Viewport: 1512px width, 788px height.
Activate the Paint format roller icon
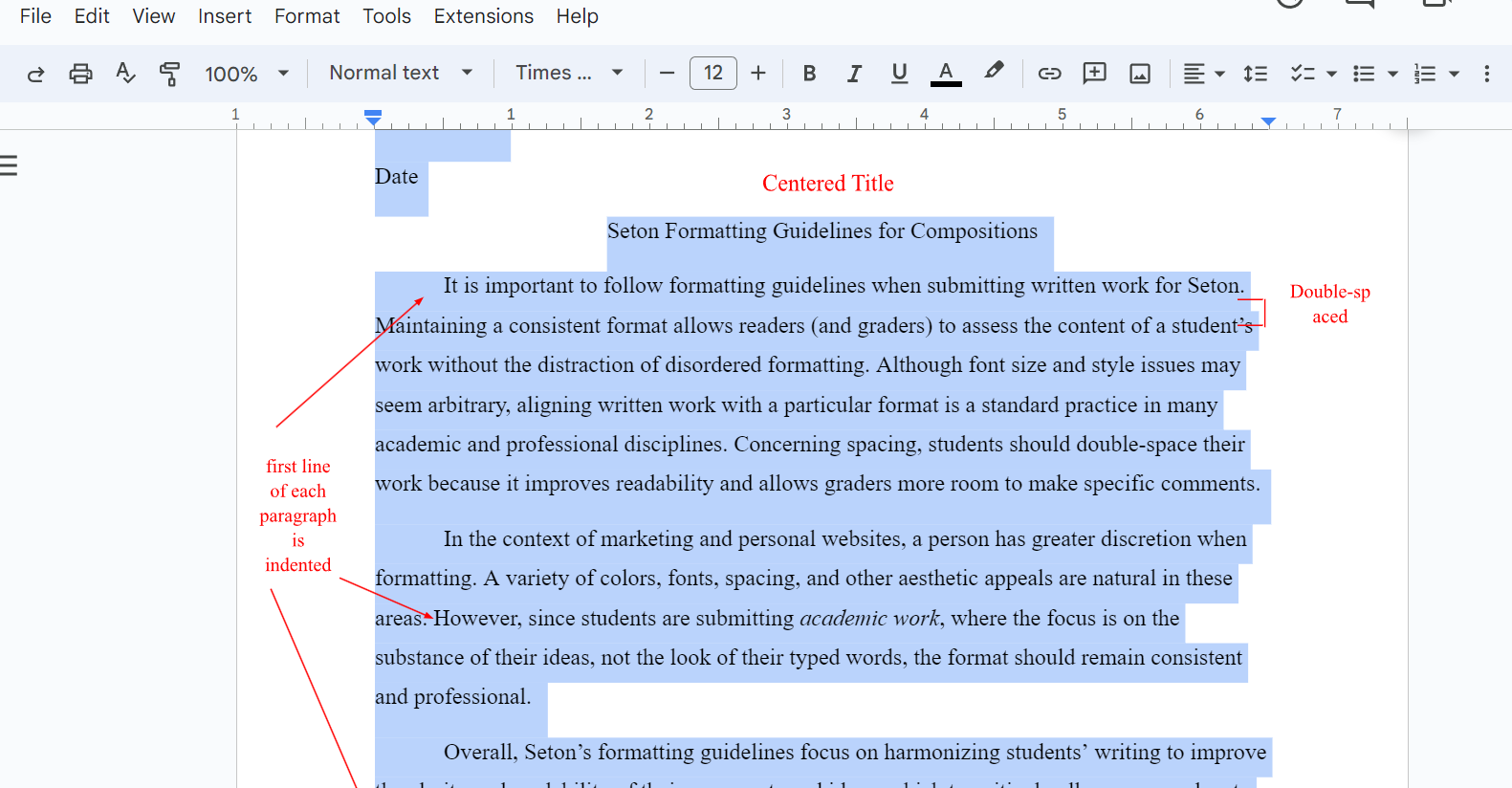pos(170,74)
